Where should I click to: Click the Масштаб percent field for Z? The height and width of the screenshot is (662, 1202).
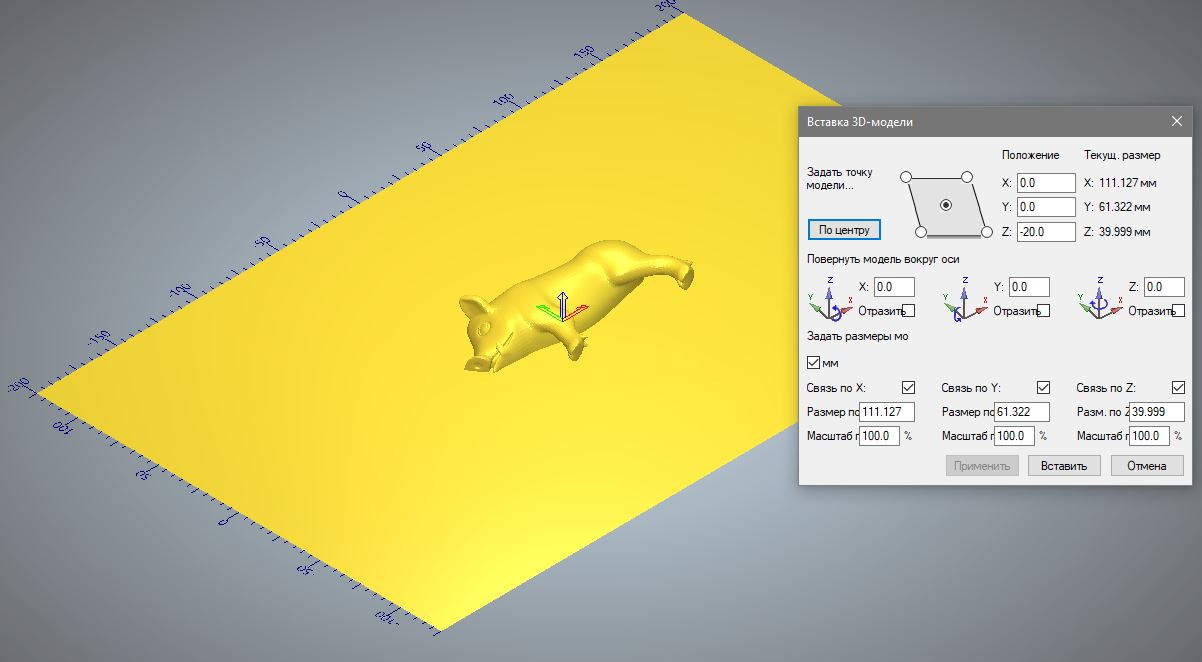(1150, 436)
